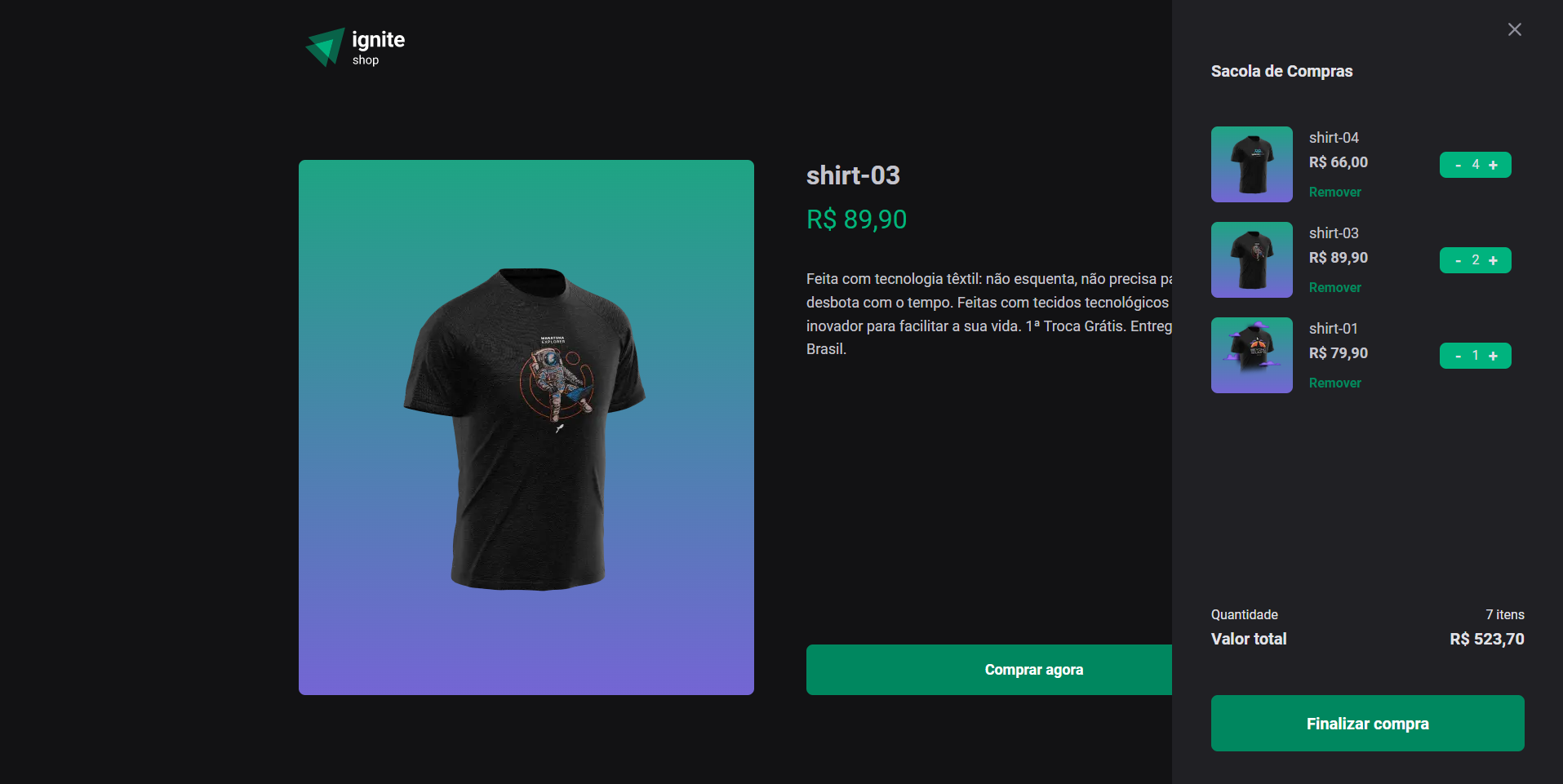Click the Ignite shop logo

355,47
